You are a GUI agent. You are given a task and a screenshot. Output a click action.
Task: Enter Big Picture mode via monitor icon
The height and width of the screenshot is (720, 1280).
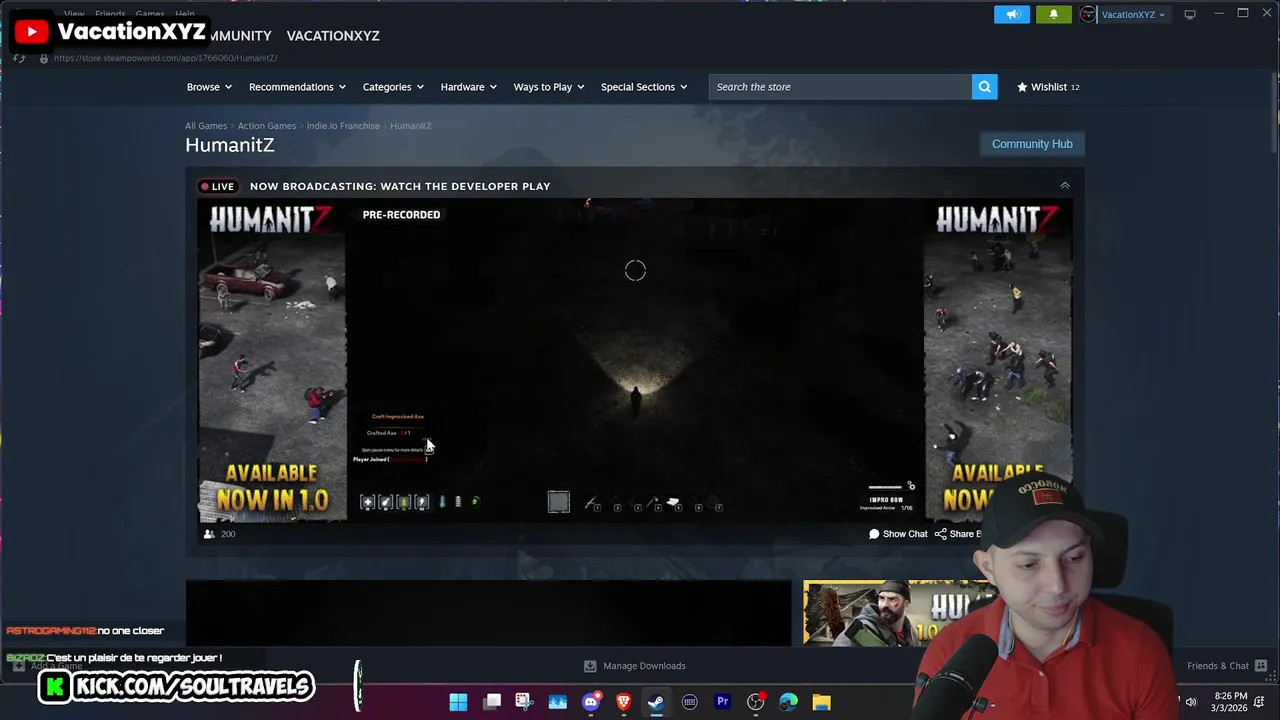click(x=1190, y=14)
